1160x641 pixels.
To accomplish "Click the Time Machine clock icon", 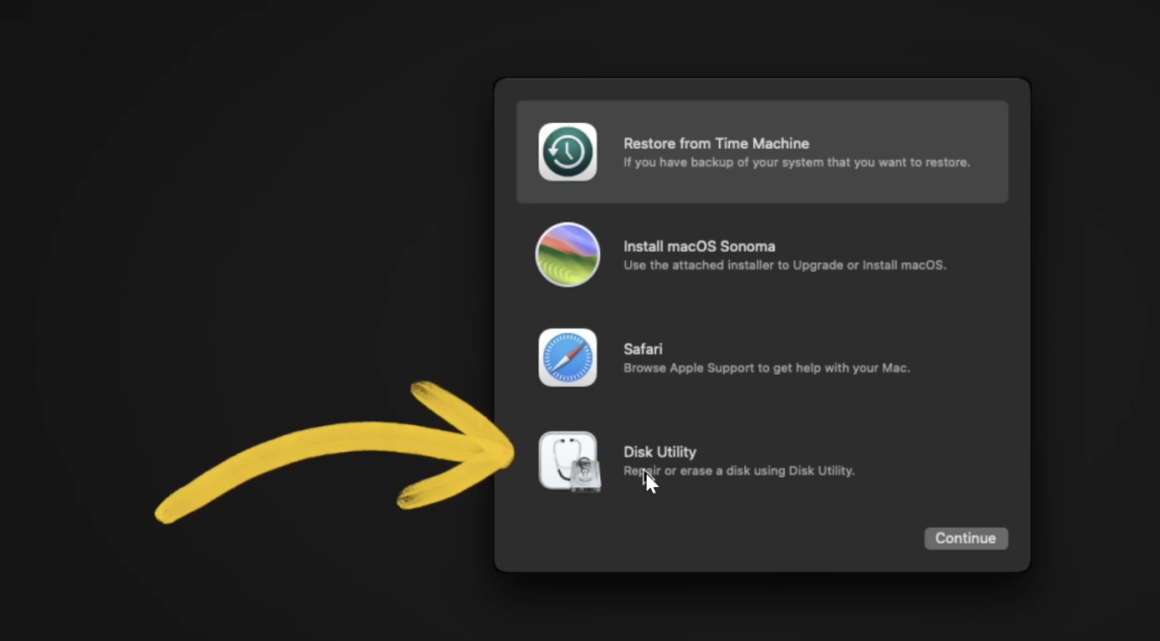I will [567, 152].
